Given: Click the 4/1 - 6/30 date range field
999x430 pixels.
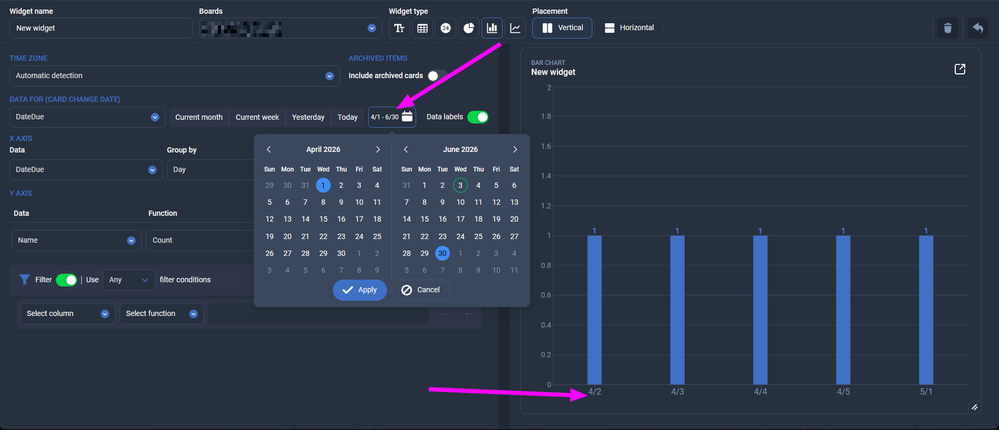Looking at the screenshot, I should (x=392, y=117).
